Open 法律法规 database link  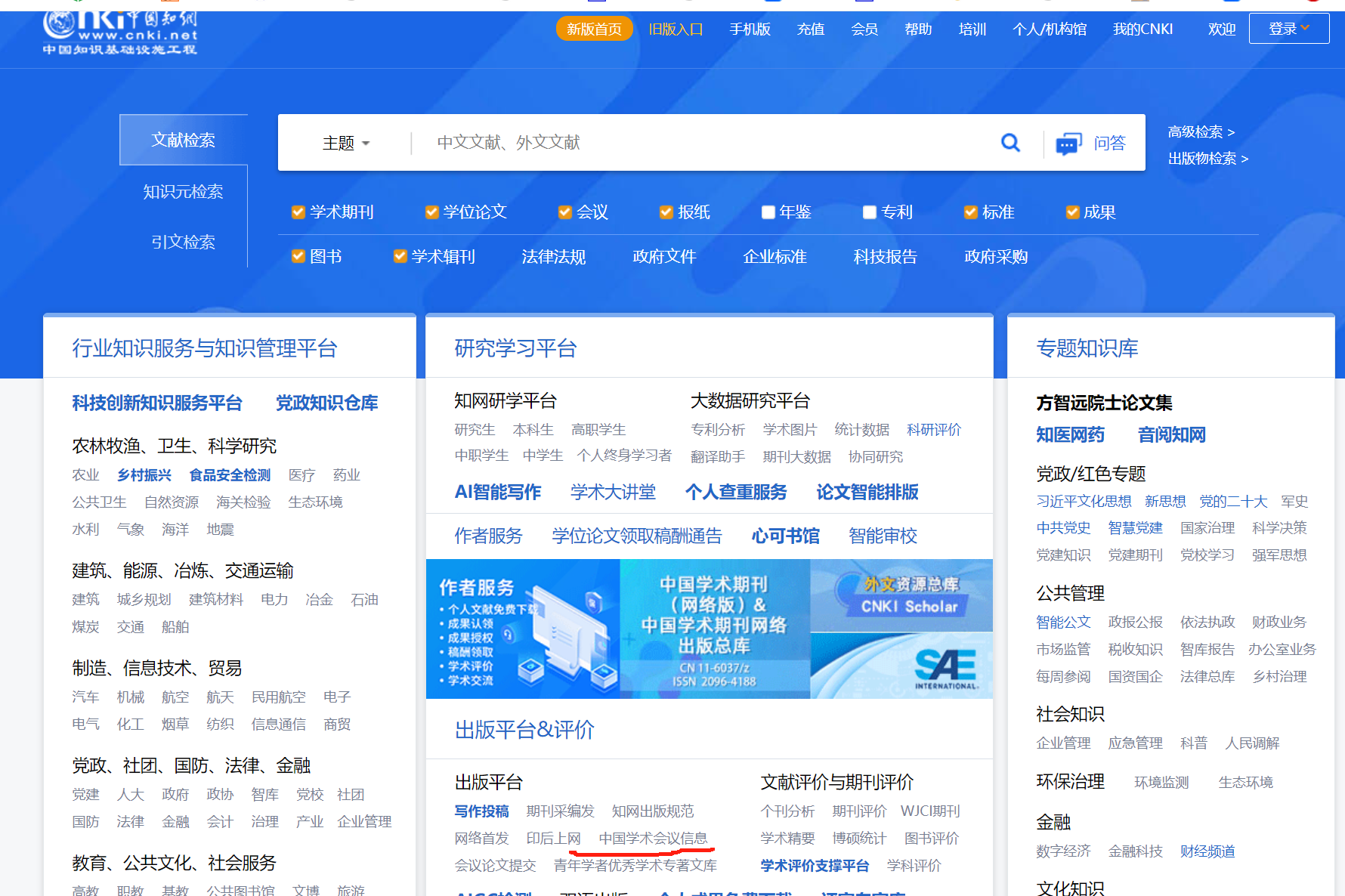[x=554, y=256]
